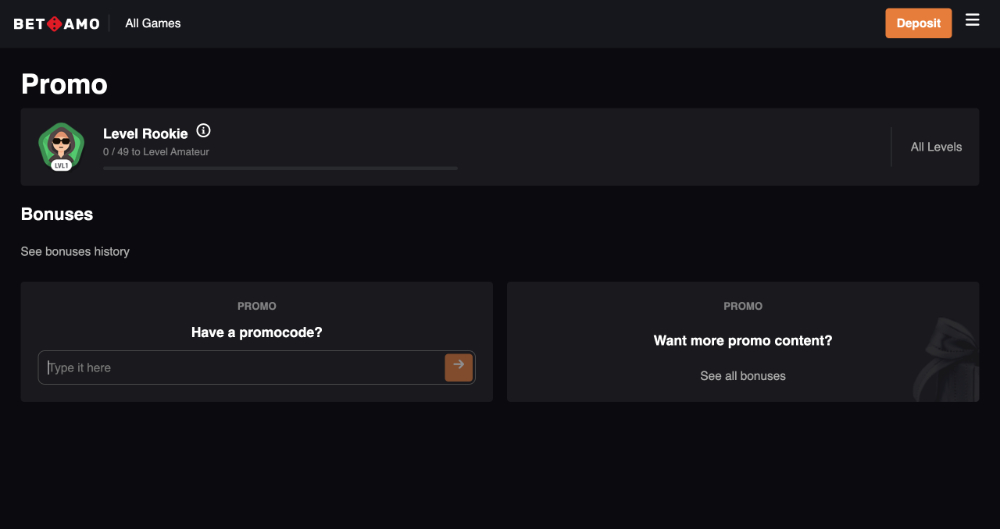Click the "Have a promocode?" heading
Viewport: 1000px width, 529px height.
[x=257, y=332]
